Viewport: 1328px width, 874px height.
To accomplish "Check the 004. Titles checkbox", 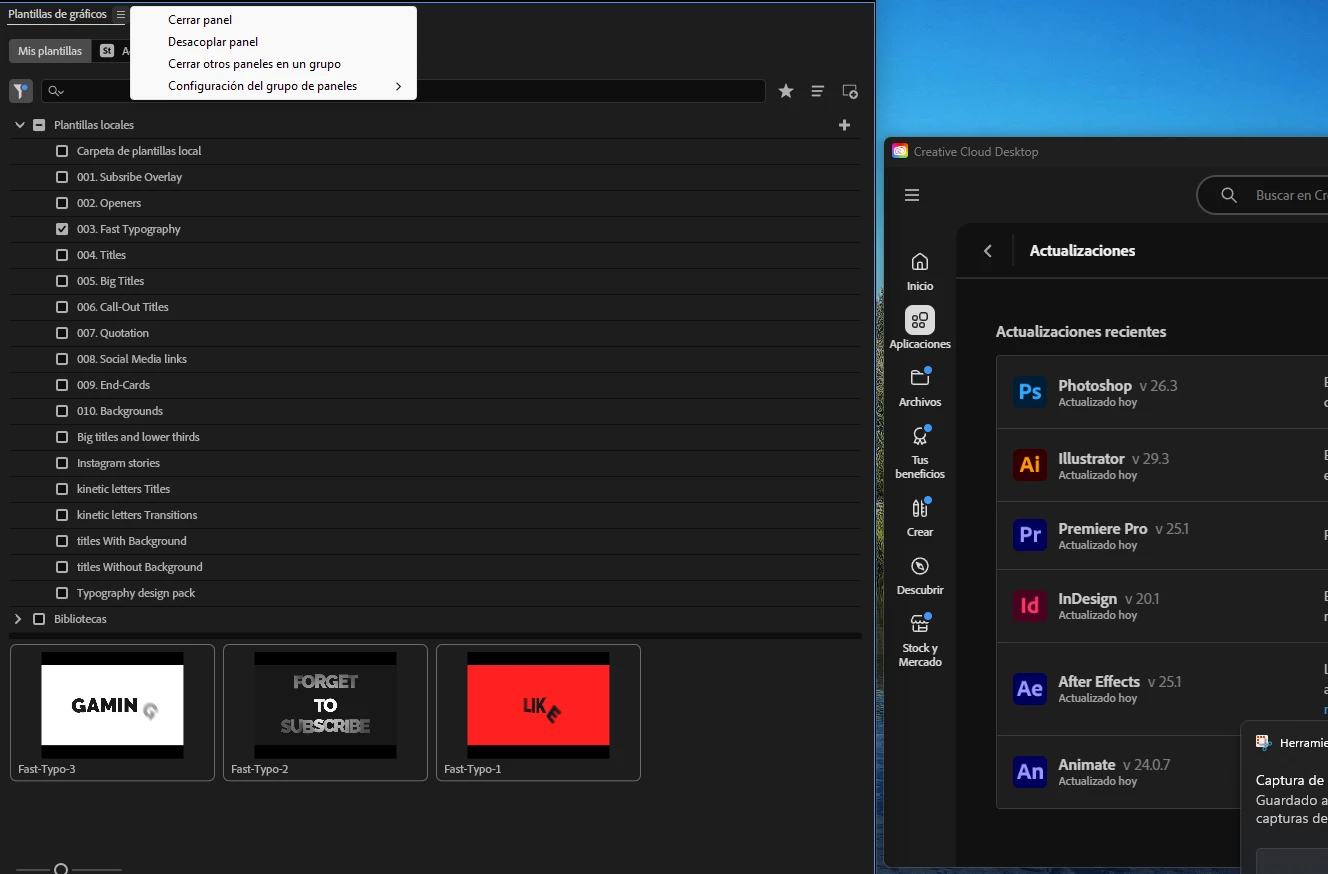I will point(62,255).
